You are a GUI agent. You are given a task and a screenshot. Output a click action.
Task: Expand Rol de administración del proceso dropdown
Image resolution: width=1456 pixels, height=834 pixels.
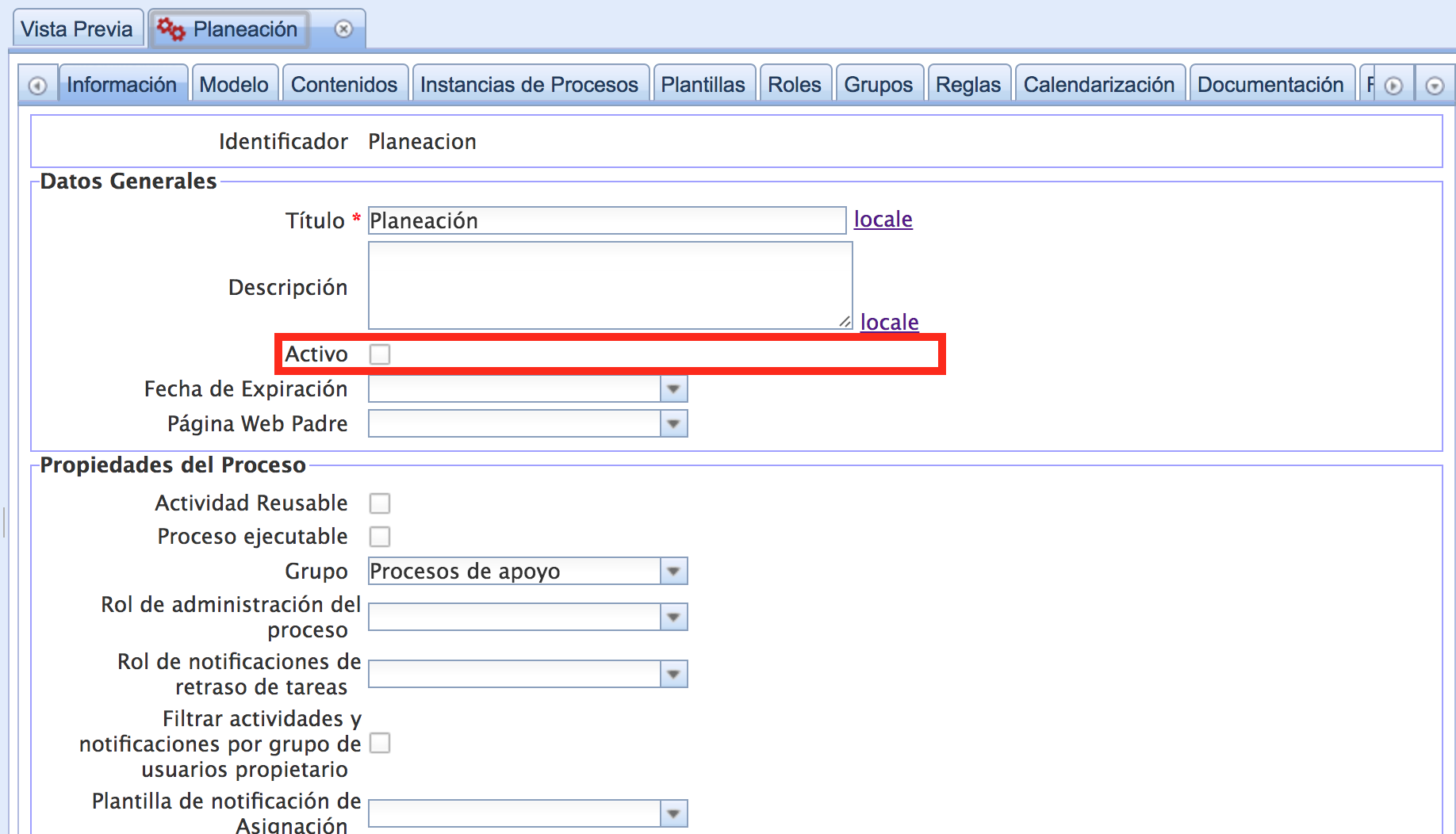[x=673, y=618]
